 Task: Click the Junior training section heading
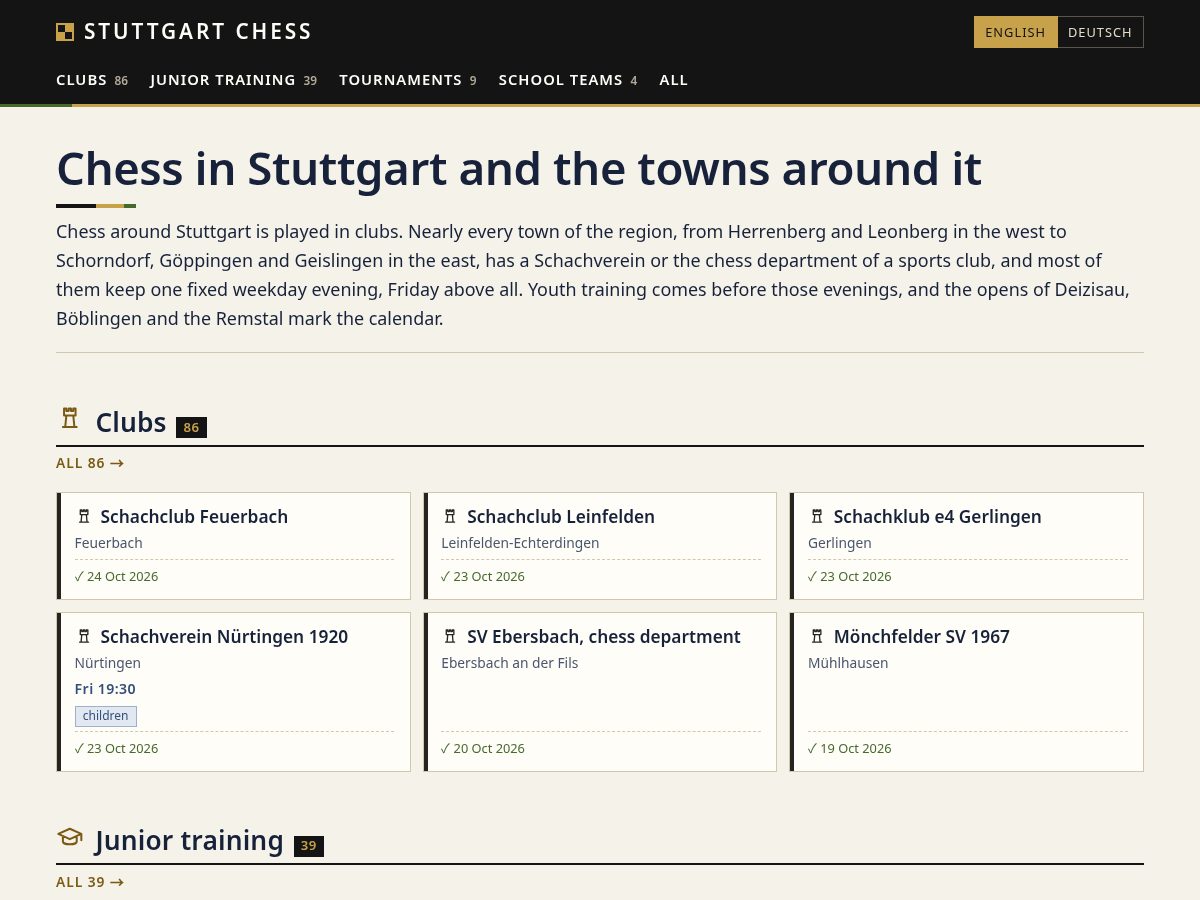[x=190, y=840]
